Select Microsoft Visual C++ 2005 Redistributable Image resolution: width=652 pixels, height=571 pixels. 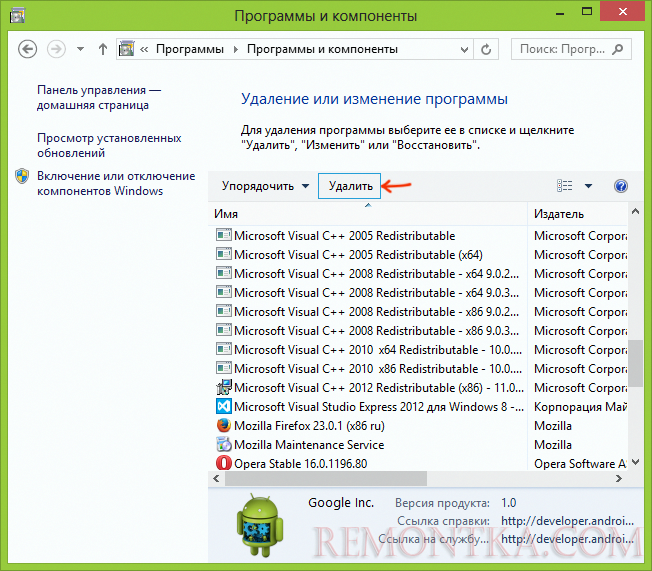(x=345, y=236)
